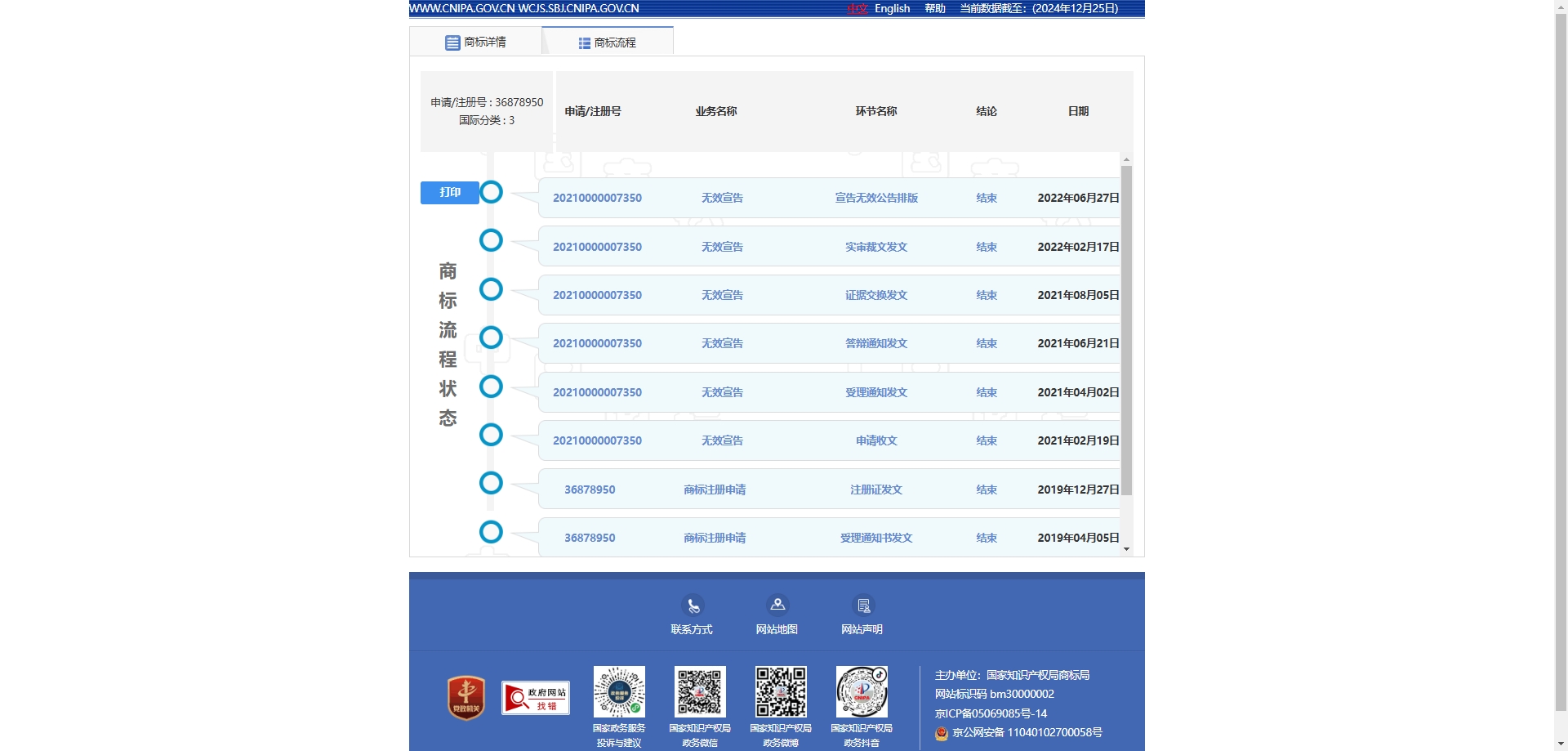Click the 宣告无效公告排版 step link
1568x751 pixels.
click(x=876, y=198)
